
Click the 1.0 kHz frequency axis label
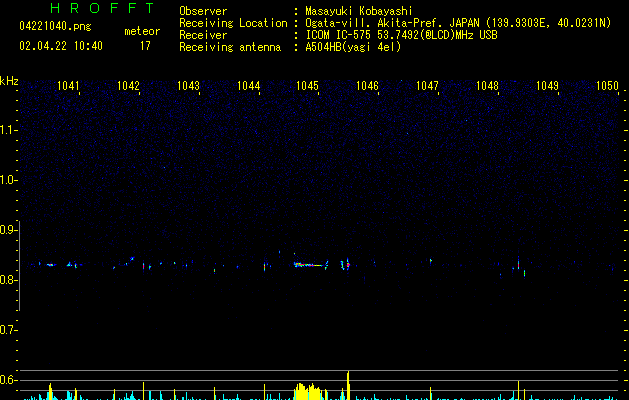pos(9,180)
